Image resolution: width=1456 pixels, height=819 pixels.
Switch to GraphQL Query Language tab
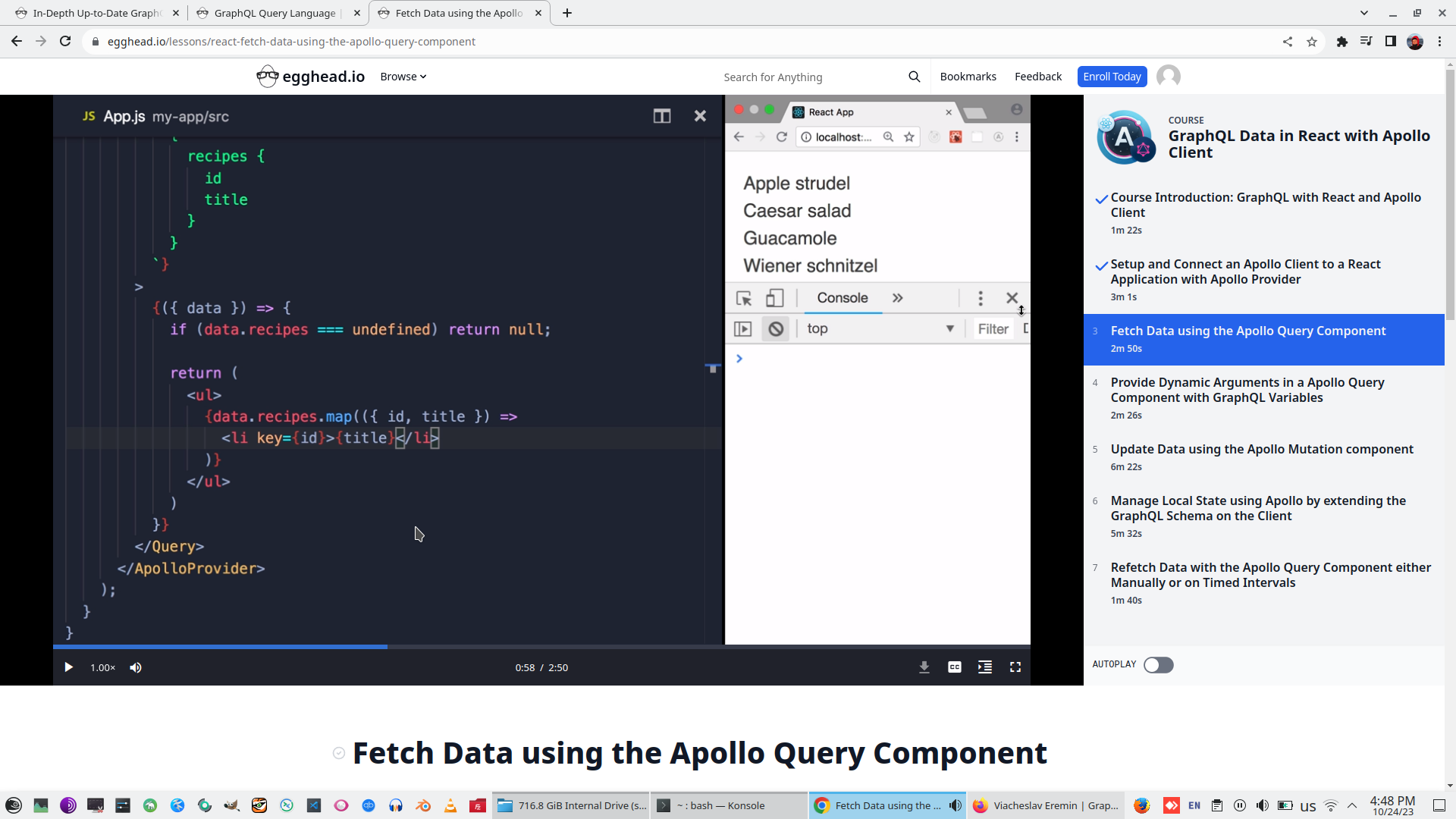point(275,13)
